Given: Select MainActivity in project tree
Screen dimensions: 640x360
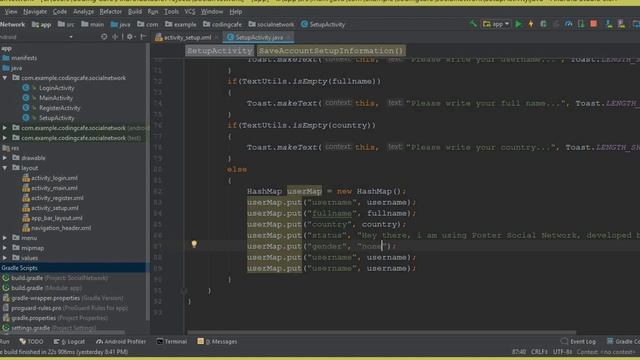Looking at the screenshot, I should click(x=56, y=98).
